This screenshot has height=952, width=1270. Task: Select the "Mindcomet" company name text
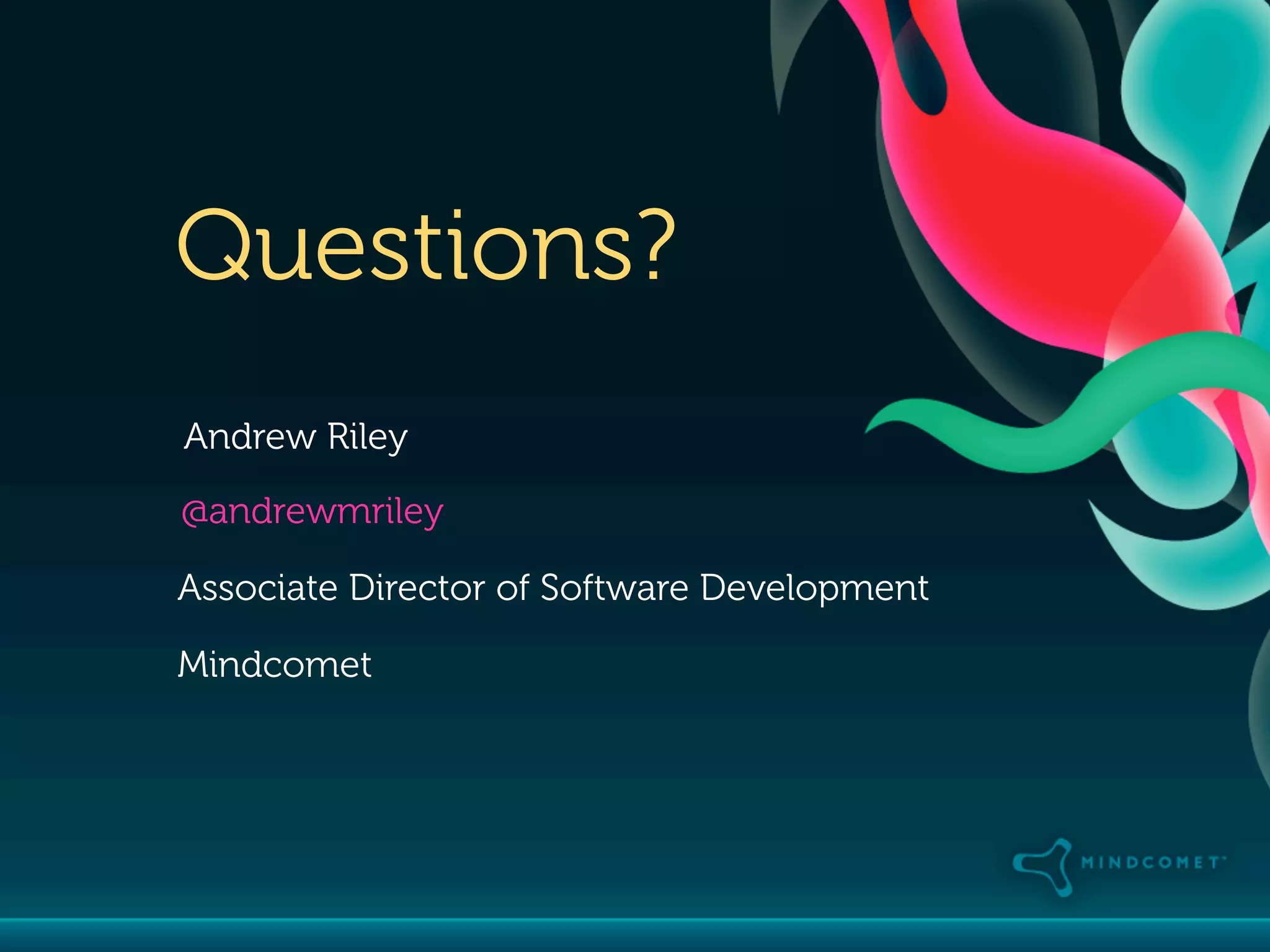(275, 664)
